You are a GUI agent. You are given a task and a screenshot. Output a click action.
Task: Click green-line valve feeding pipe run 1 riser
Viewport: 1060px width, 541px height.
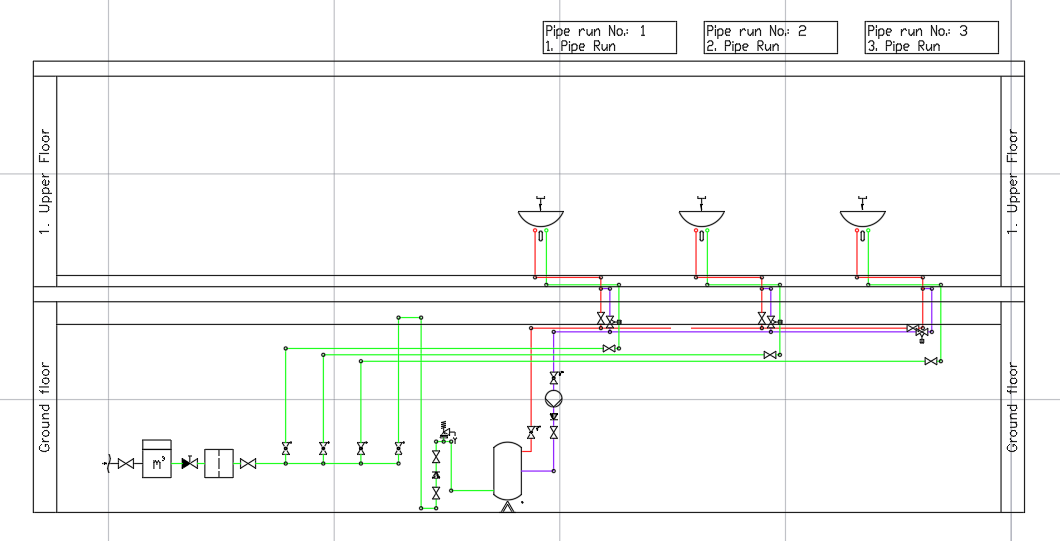[609, 348]
